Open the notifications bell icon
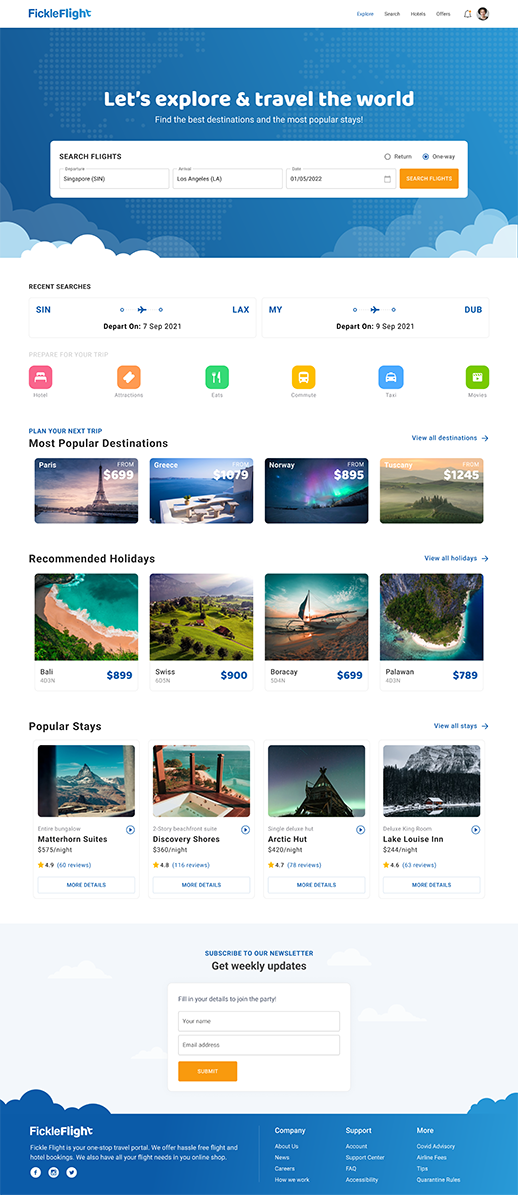 coord(468,14)
